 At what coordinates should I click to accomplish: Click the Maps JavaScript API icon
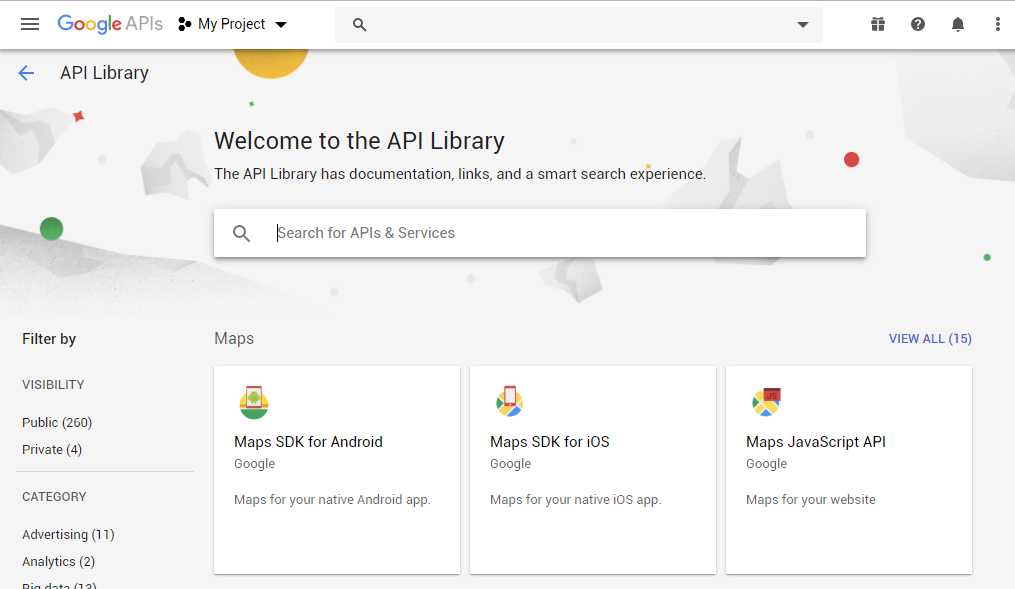[766, 402]
